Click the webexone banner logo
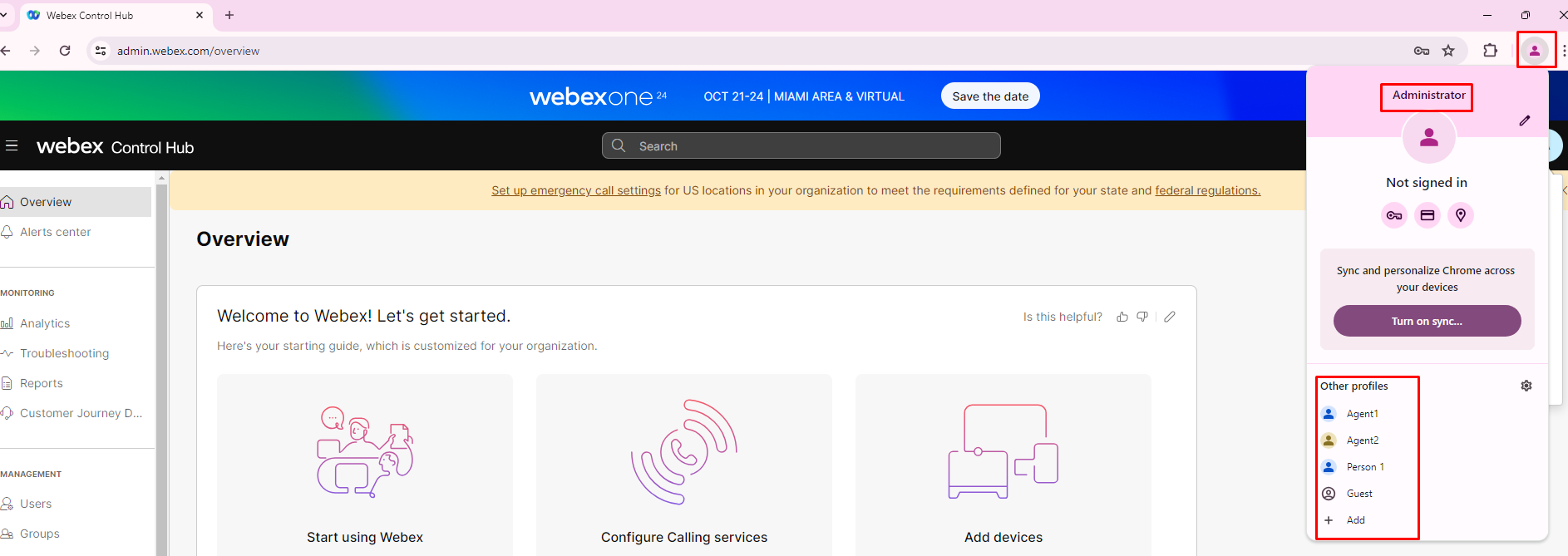Viewport: 1568px width, 556px height. (x=598, y=96)
